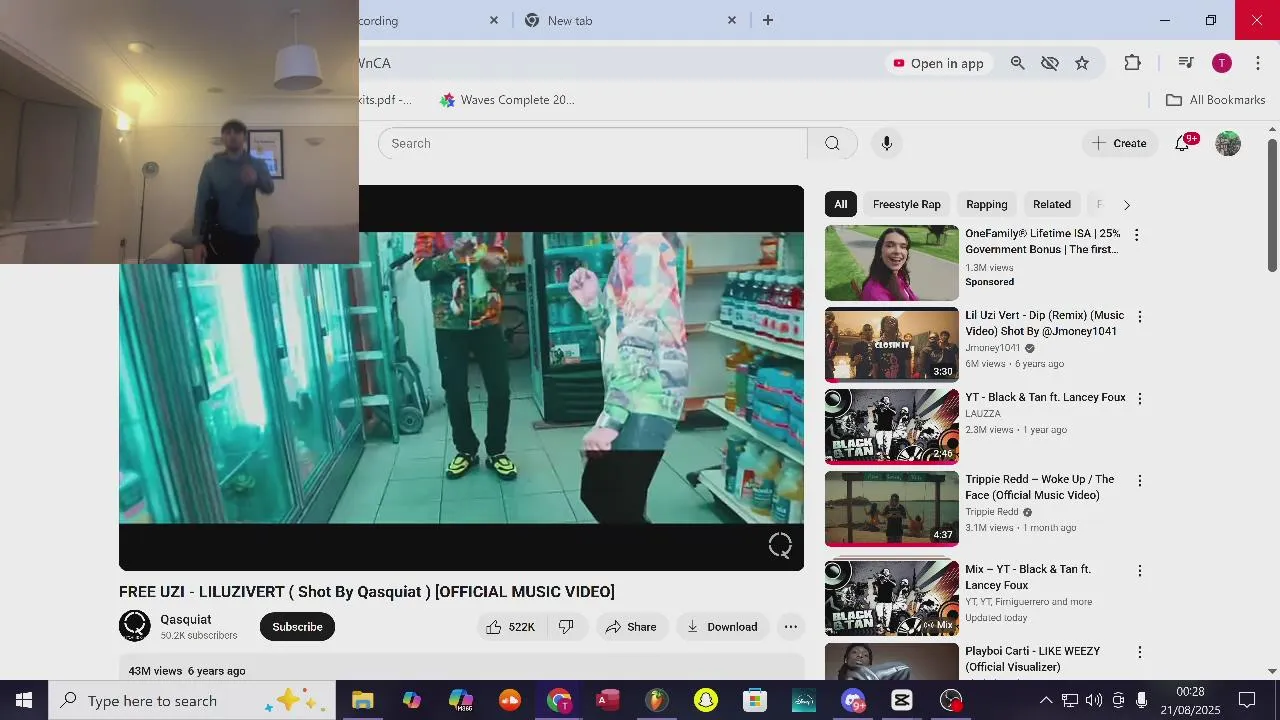Click the Create button
Viewport: 1280px width, 720px height.
coord(1119,143)
